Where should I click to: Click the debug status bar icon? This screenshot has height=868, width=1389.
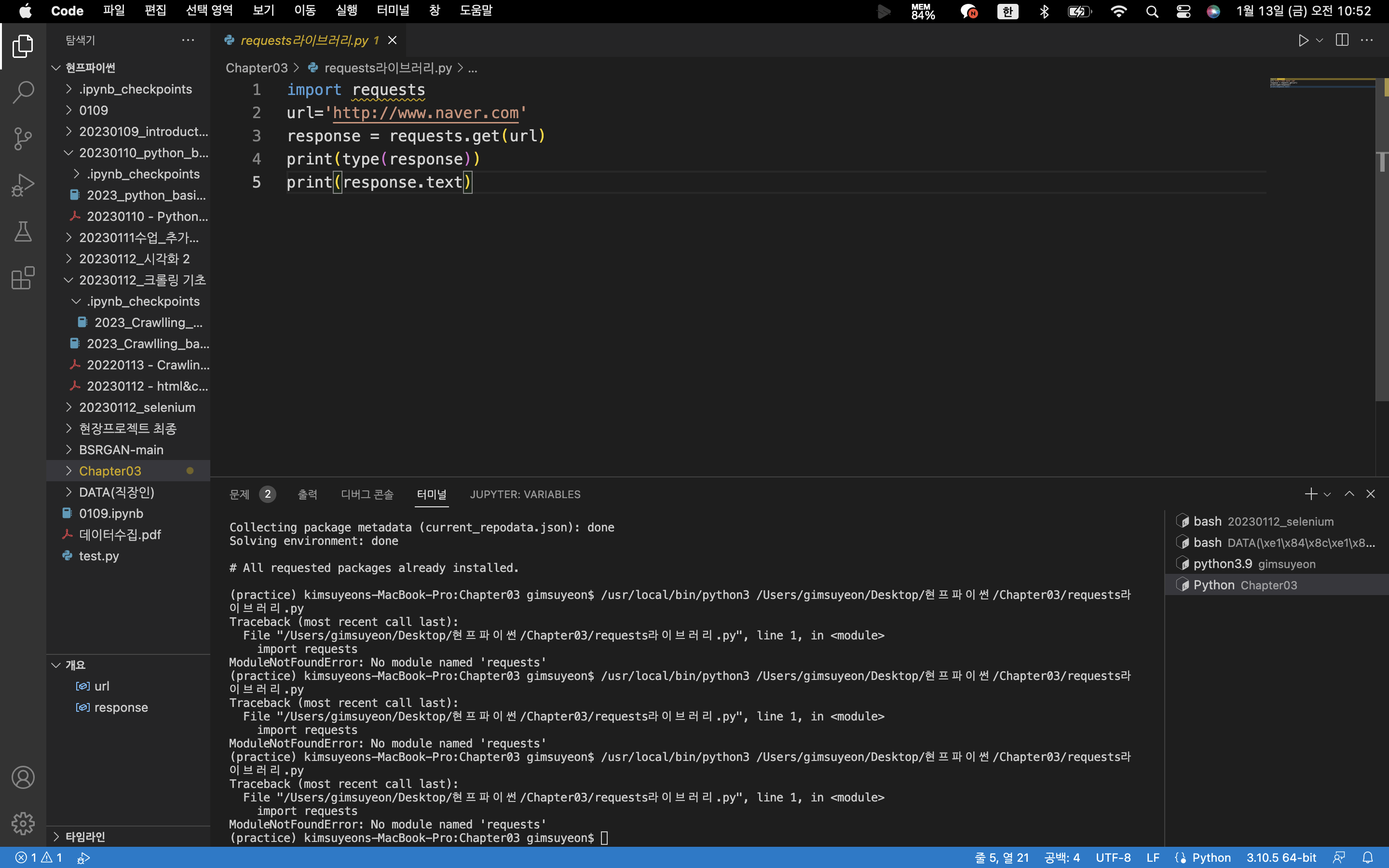tap(84, 858)
